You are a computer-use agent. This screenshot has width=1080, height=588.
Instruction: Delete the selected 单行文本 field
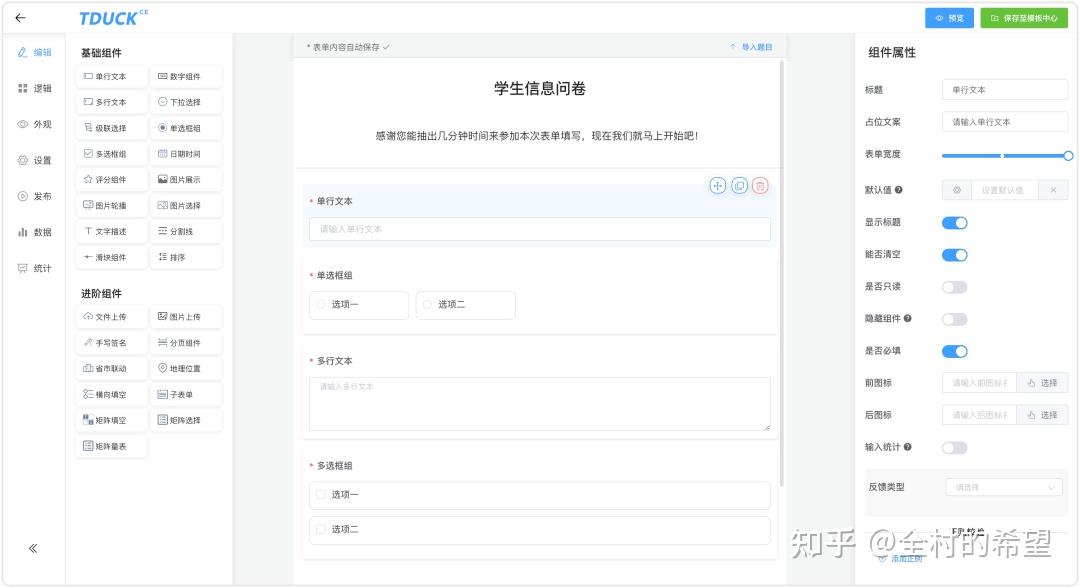click(x=760, y=186)
